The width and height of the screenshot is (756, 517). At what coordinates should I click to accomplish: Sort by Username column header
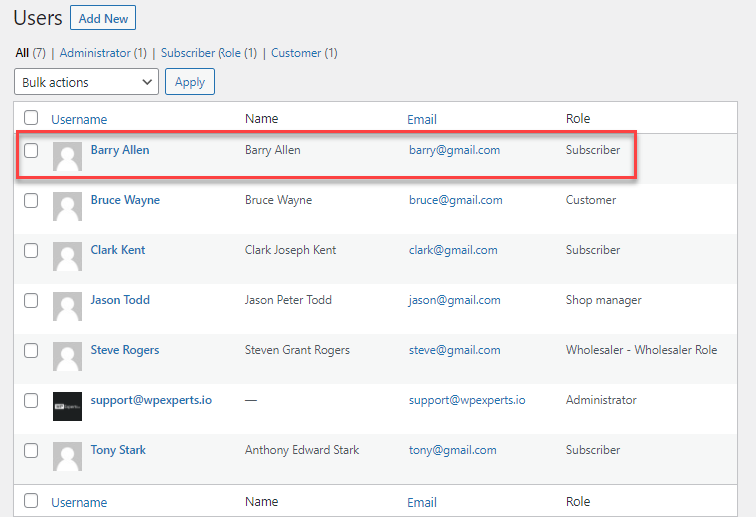point(79,119)
